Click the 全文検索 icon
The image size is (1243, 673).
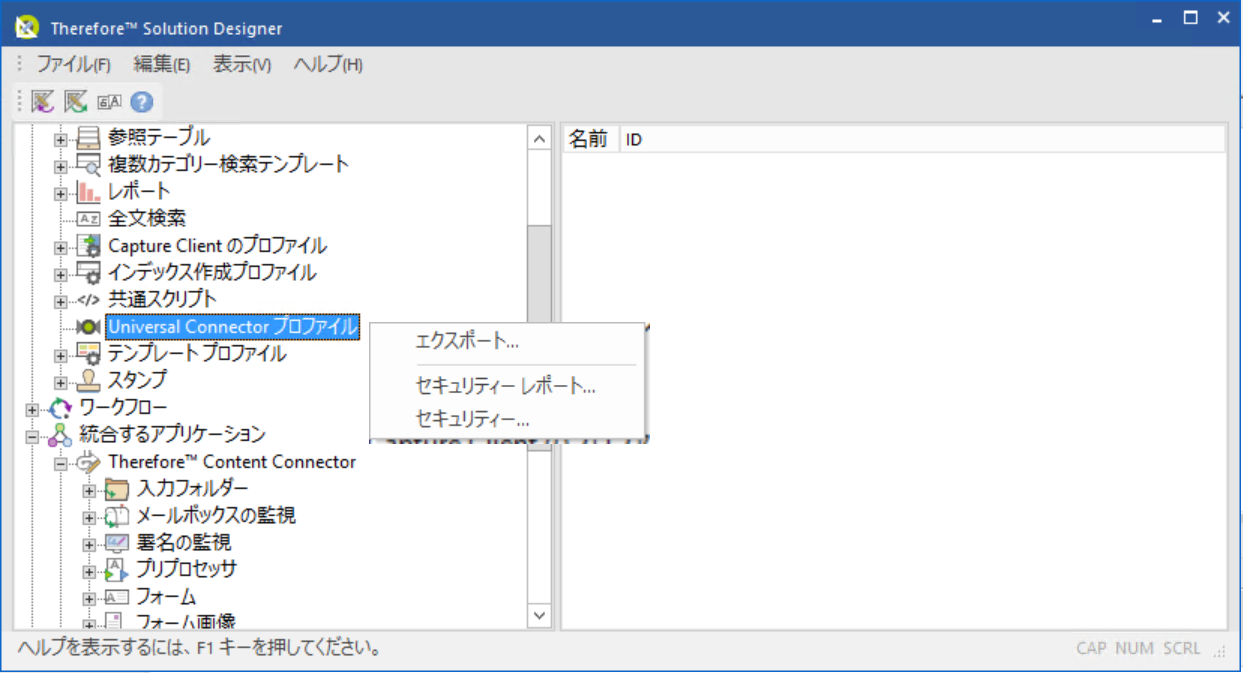pos(89,218)
